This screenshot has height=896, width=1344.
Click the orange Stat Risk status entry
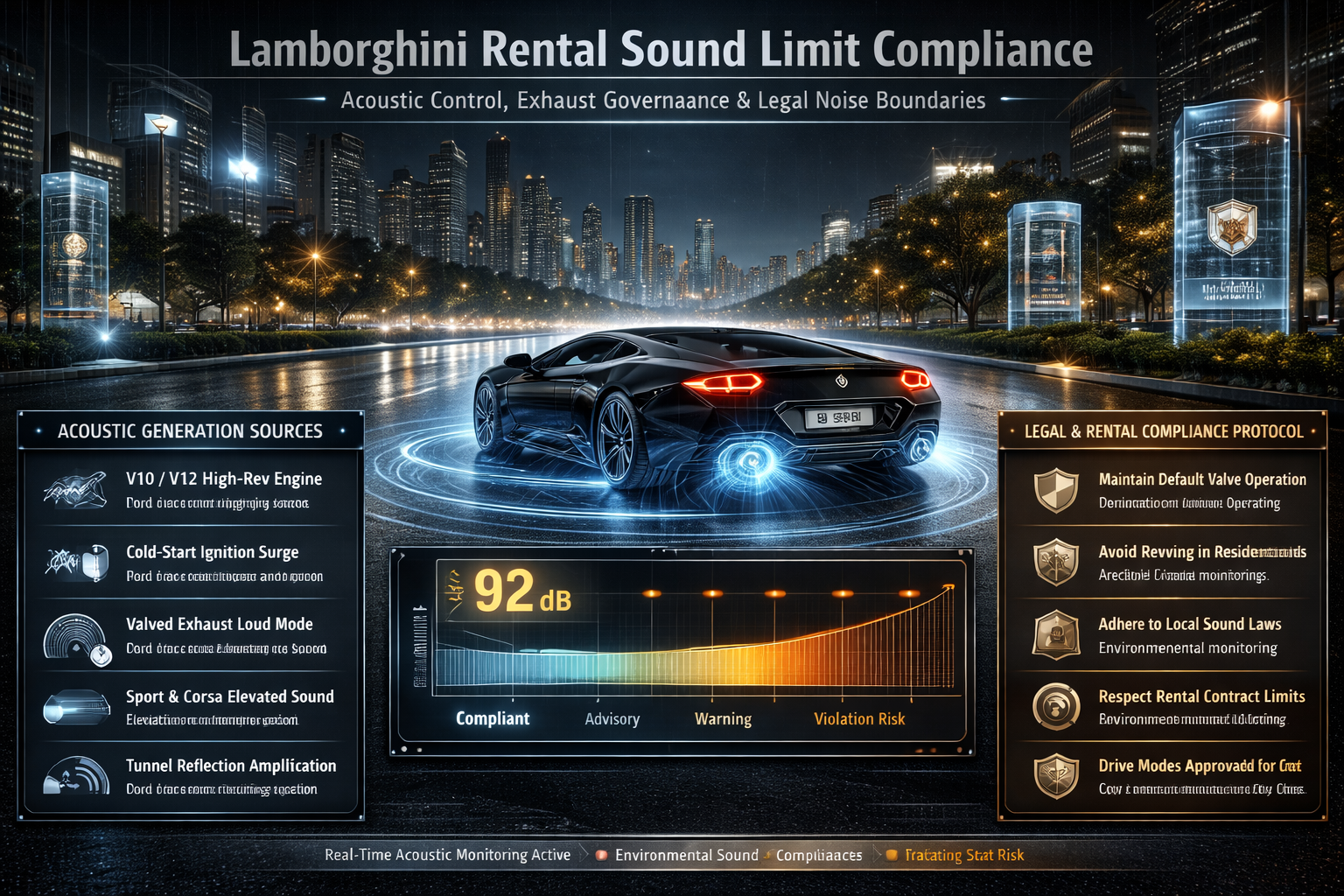964,855
